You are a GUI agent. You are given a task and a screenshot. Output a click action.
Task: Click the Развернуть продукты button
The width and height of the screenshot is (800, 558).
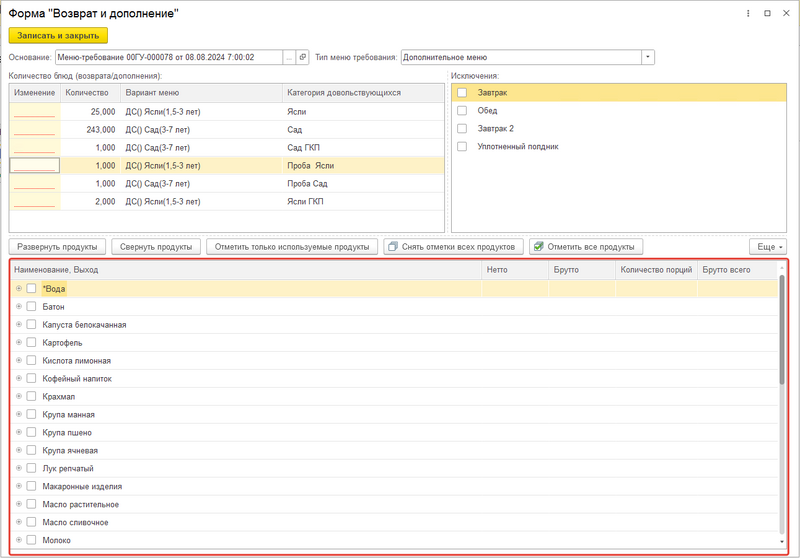pos(56,246)
